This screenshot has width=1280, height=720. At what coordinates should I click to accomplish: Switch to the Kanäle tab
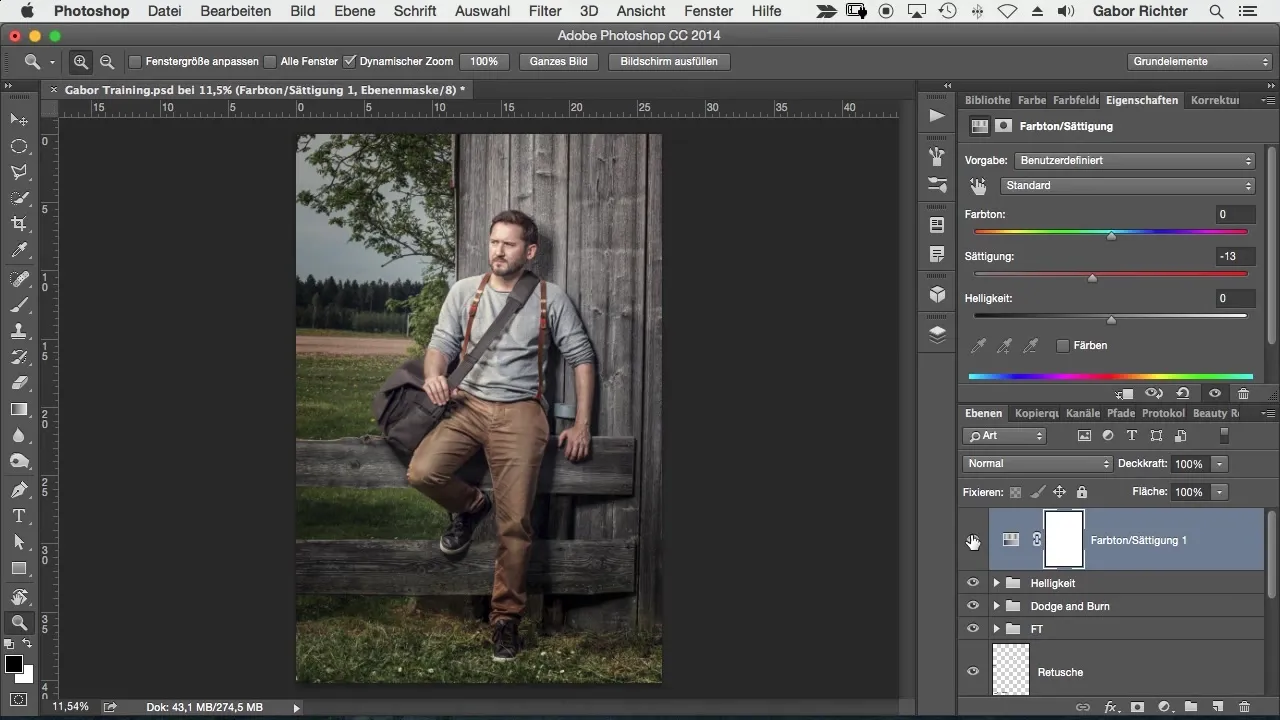point(1082,413)
